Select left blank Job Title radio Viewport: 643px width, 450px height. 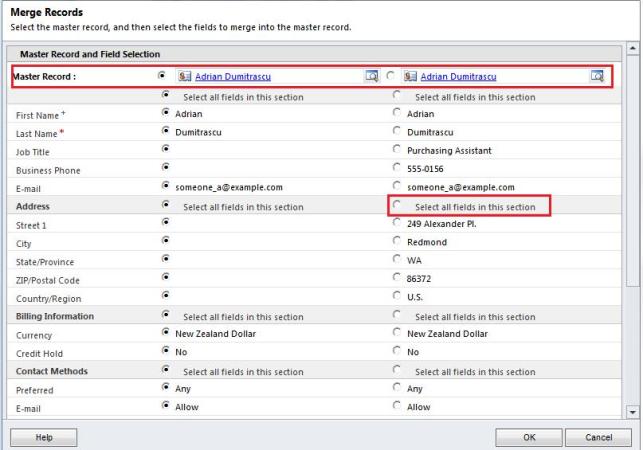pos(165,148)
